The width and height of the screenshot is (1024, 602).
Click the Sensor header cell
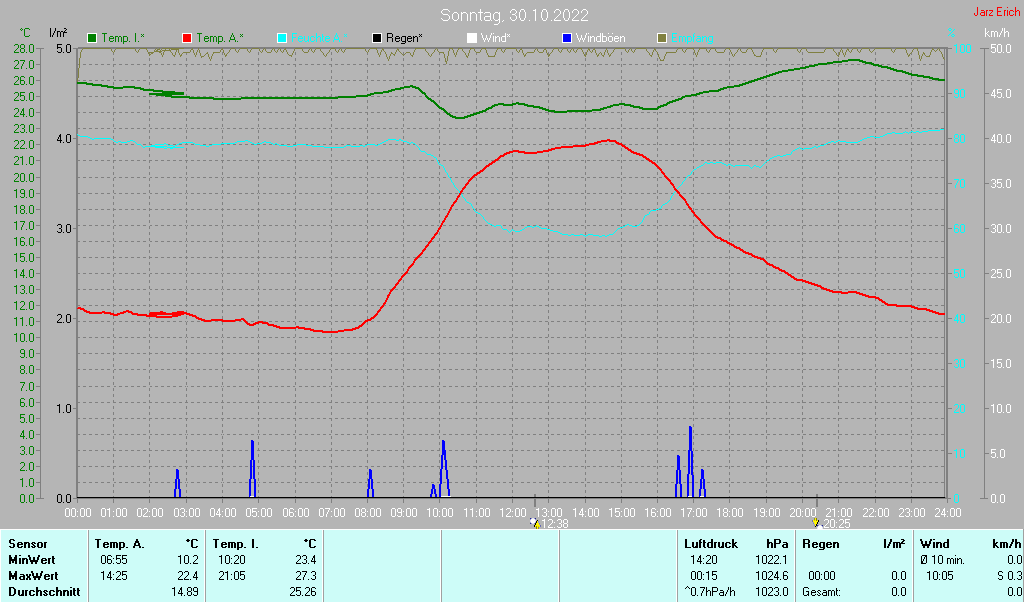(27, 544)
